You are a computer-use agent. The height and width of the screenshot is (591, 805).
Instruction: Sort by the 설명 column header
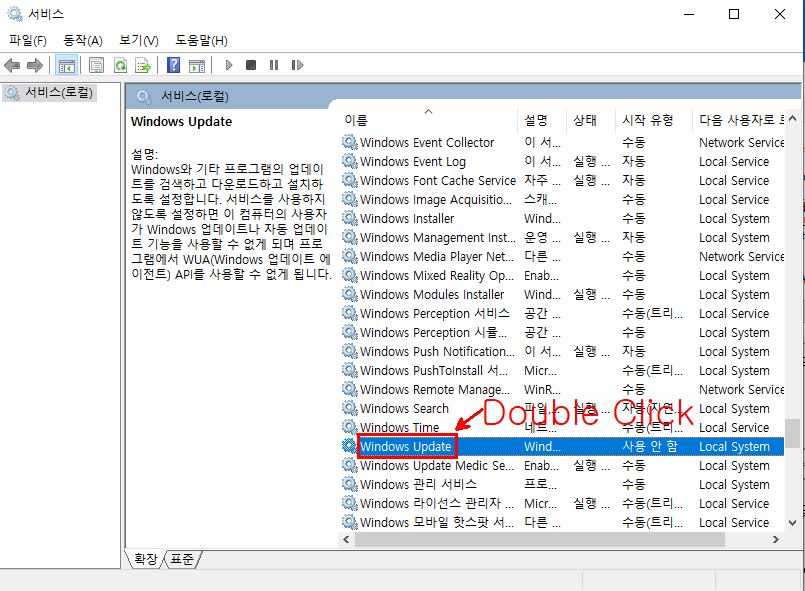point(542,120)
